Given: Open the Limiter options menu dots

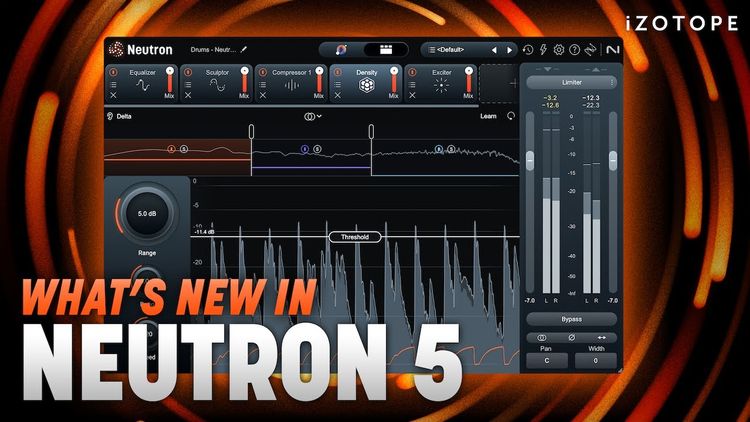Looking at the screenshot, I should pyautogui.click(x=612, y=82).
